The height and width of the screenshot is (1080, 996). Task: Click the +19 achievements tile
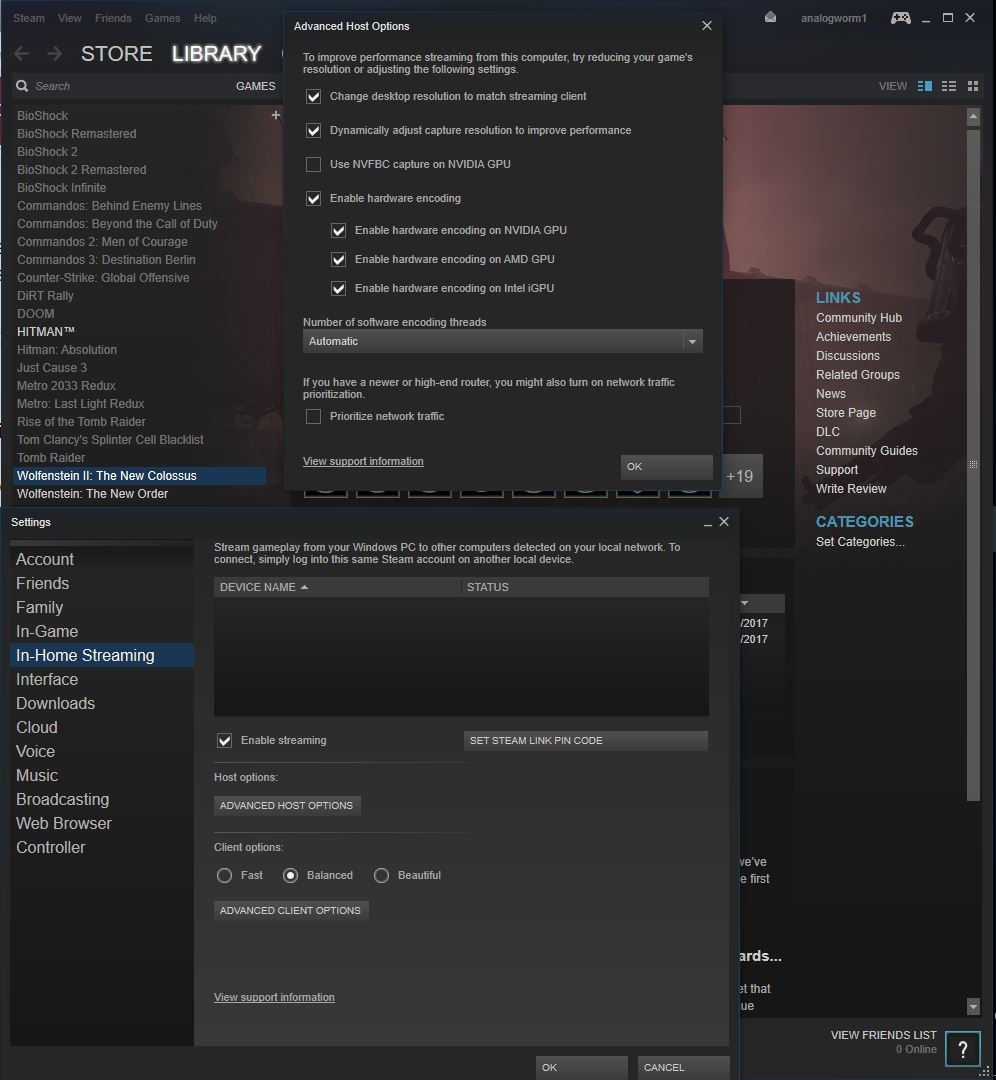click(x=740, y=476)
